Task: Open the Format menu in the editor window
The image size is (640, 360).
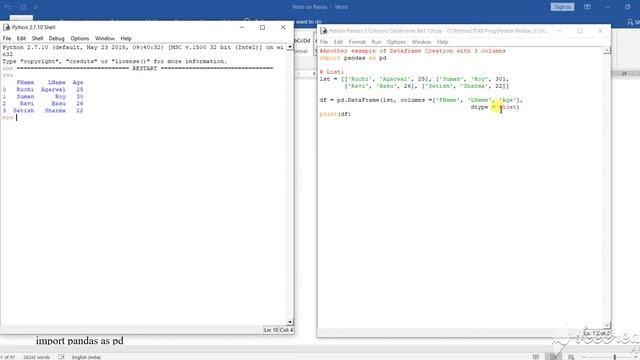Action: (357, 42)
